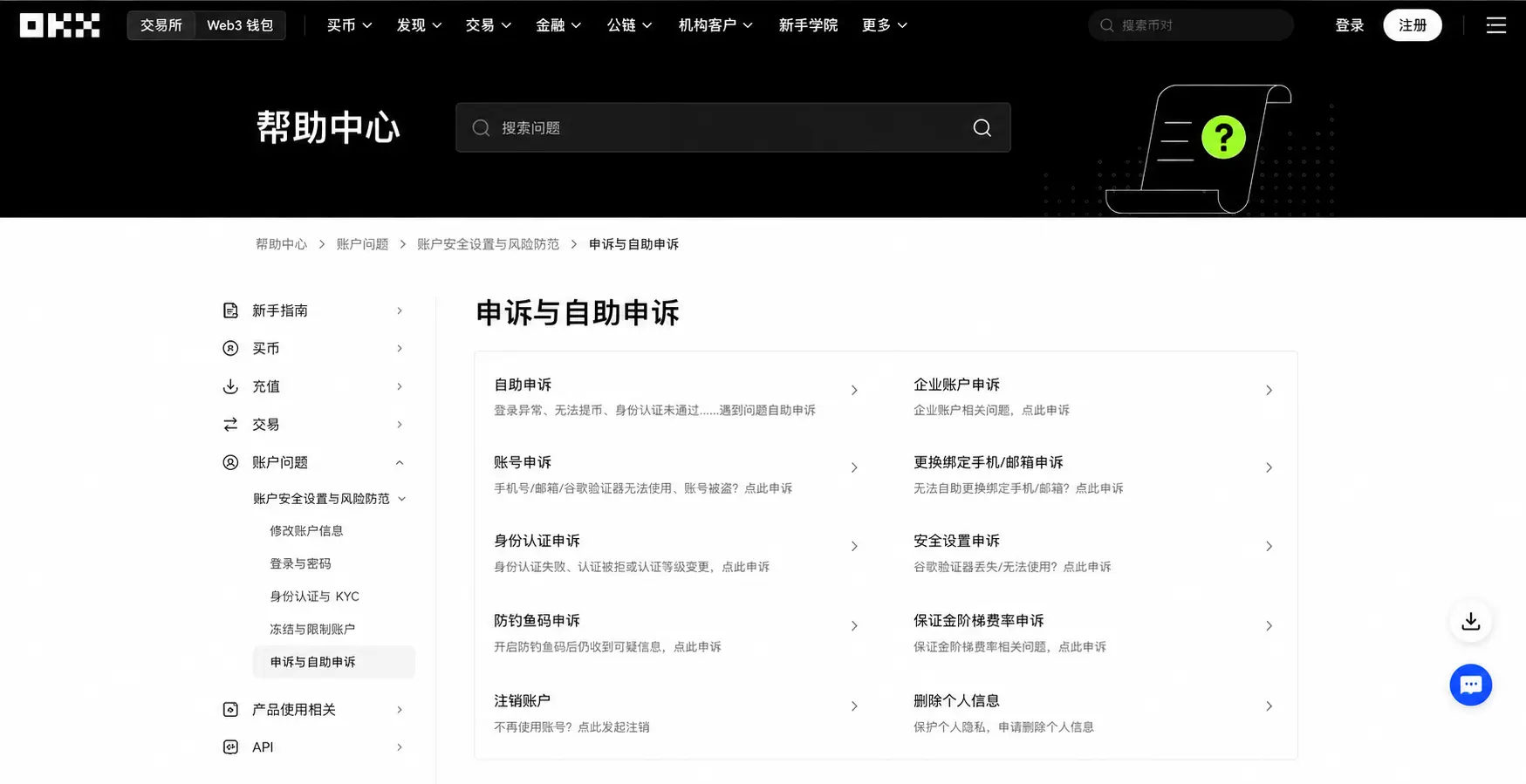Go to 账户问题 breadcrumb
Image resolution: width=1526 pixels, height=784 pixels.
coord(362,244)
